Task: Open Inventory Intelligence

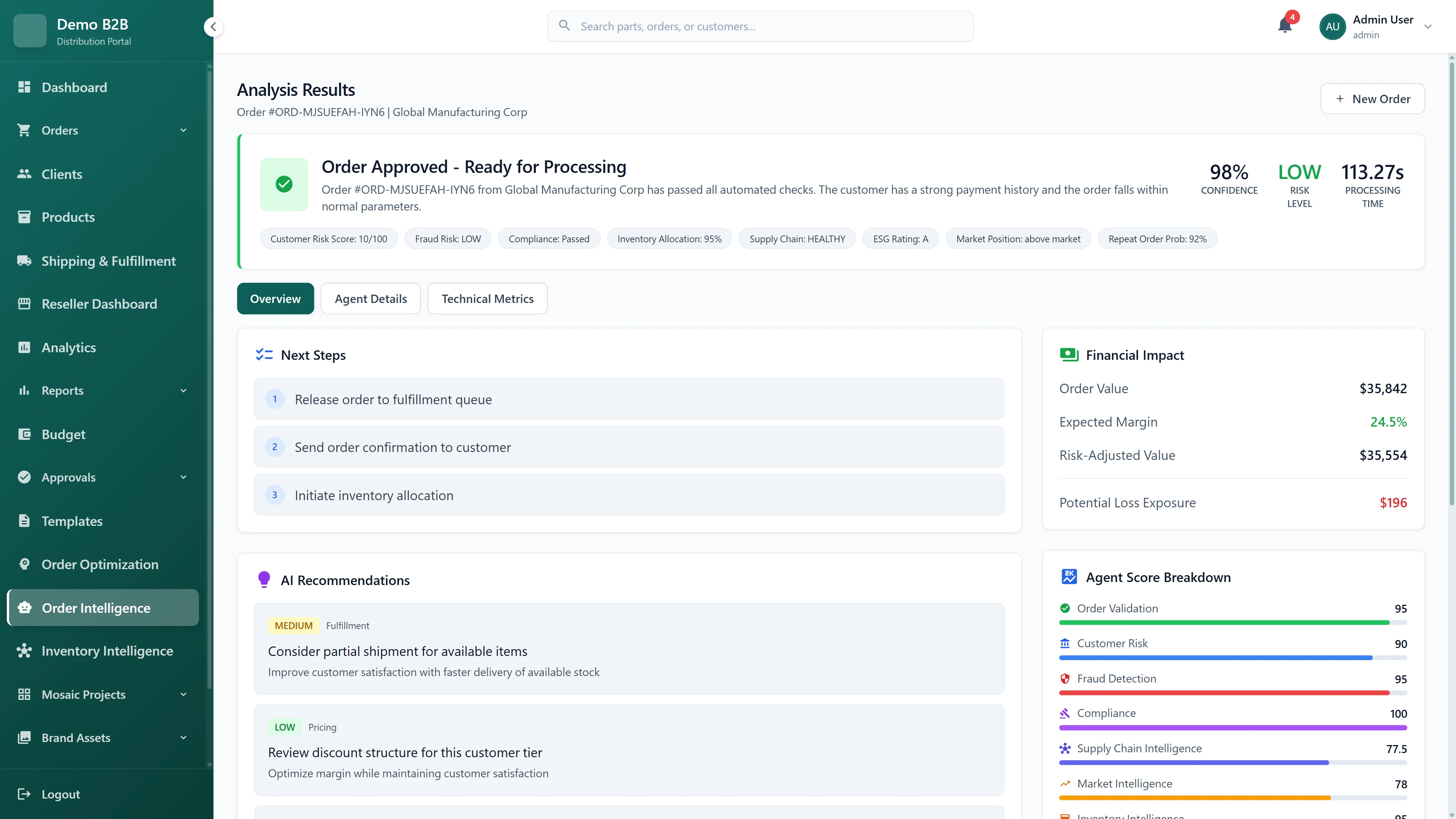Action: [x=107, y=651]
